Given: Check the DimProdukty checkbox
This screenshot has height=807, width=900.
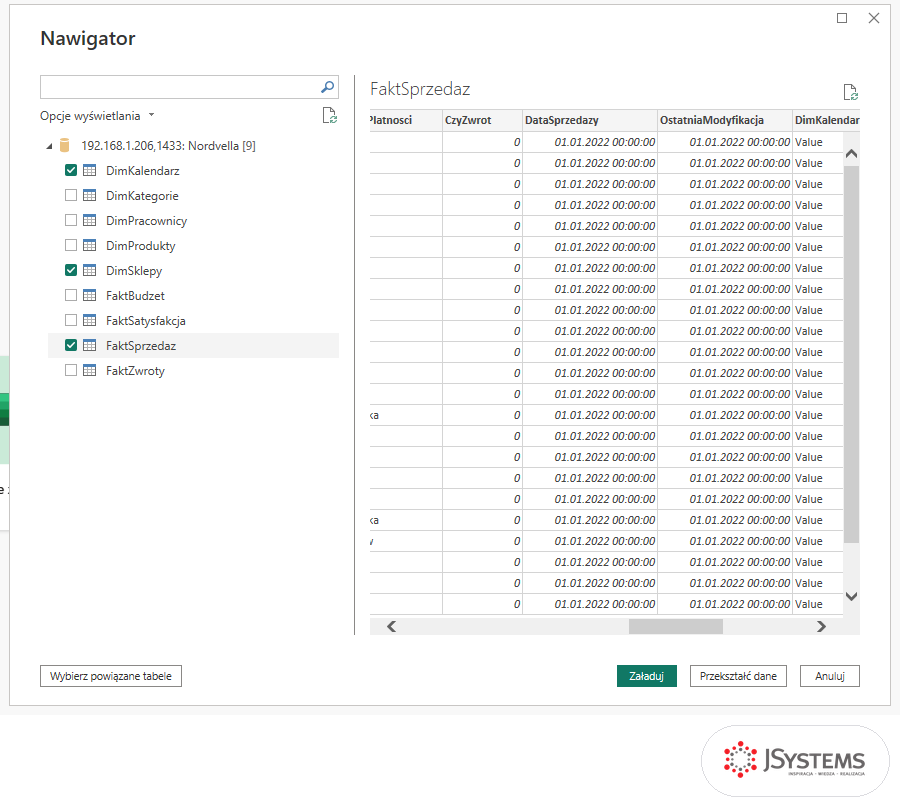Looking at the screenshot, I should pyautogui.click(x=71, y=246).
